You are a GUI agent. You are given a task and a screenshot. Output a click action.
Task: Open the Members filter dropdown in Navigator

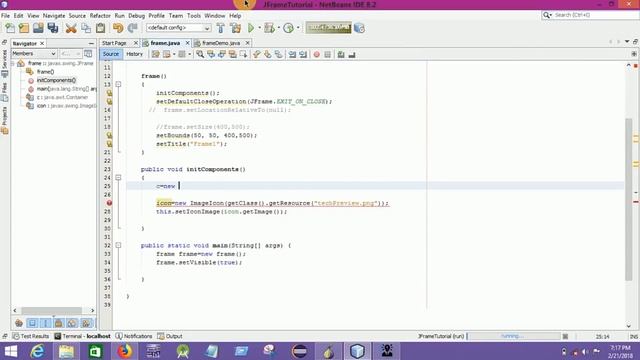click(x=34, y=53)
